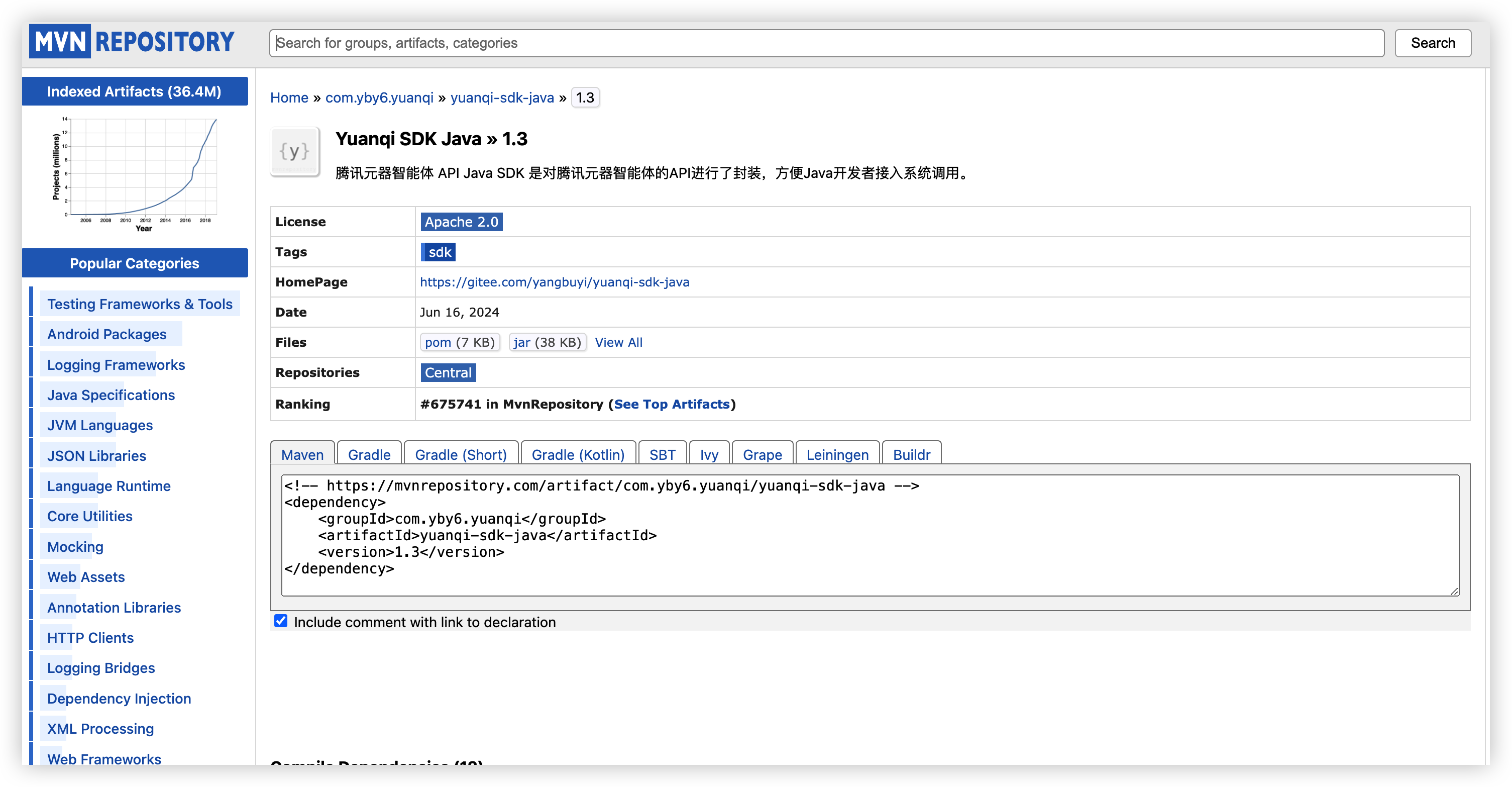
Task: Click the Indexed Artifacts (36.4M) header
Action: [135, 91]
